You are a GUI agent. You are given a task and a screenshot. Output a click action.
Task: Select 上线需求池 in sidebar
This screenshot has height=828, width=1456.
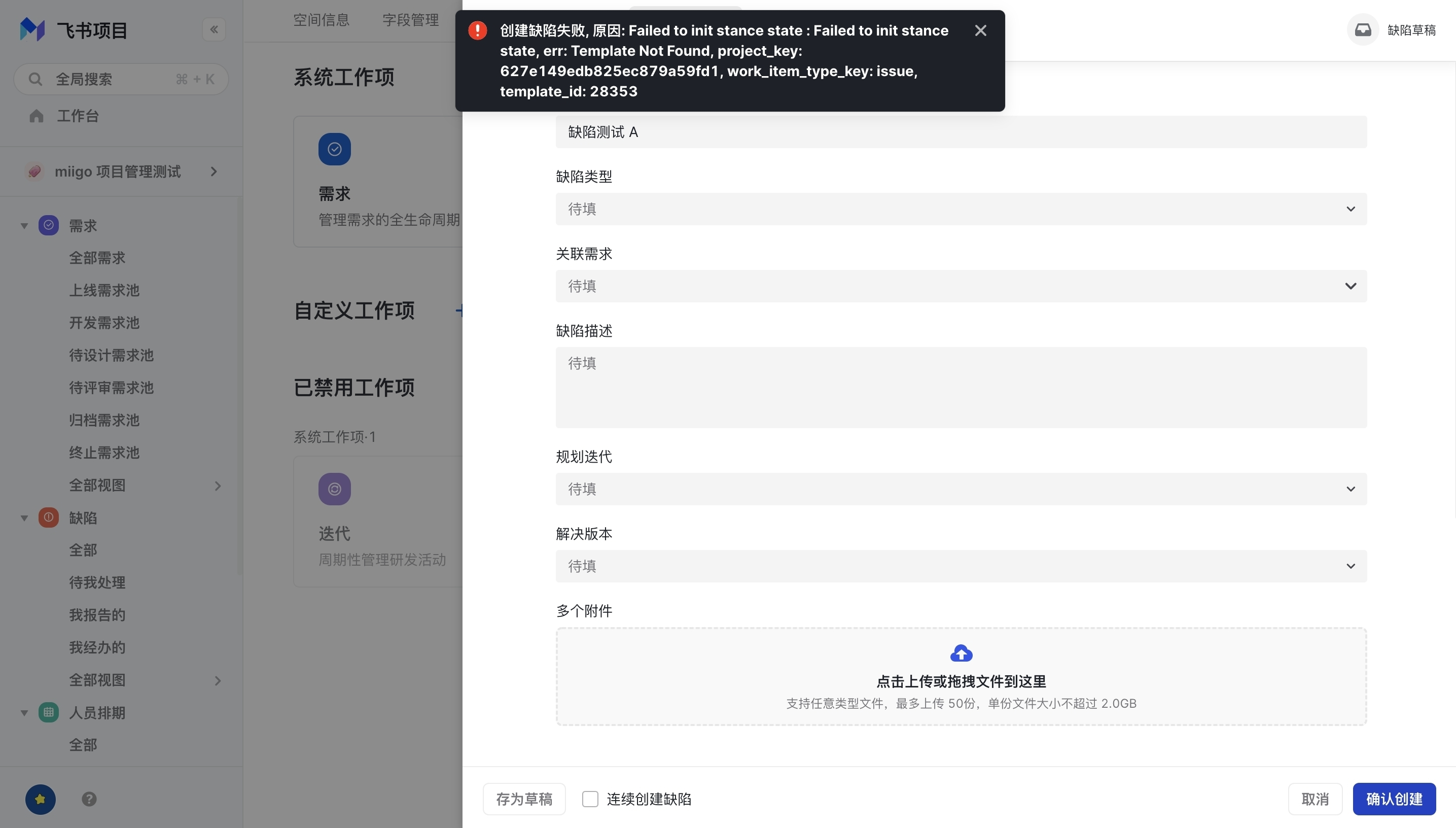pyautogui.click(x=104, y=291)
